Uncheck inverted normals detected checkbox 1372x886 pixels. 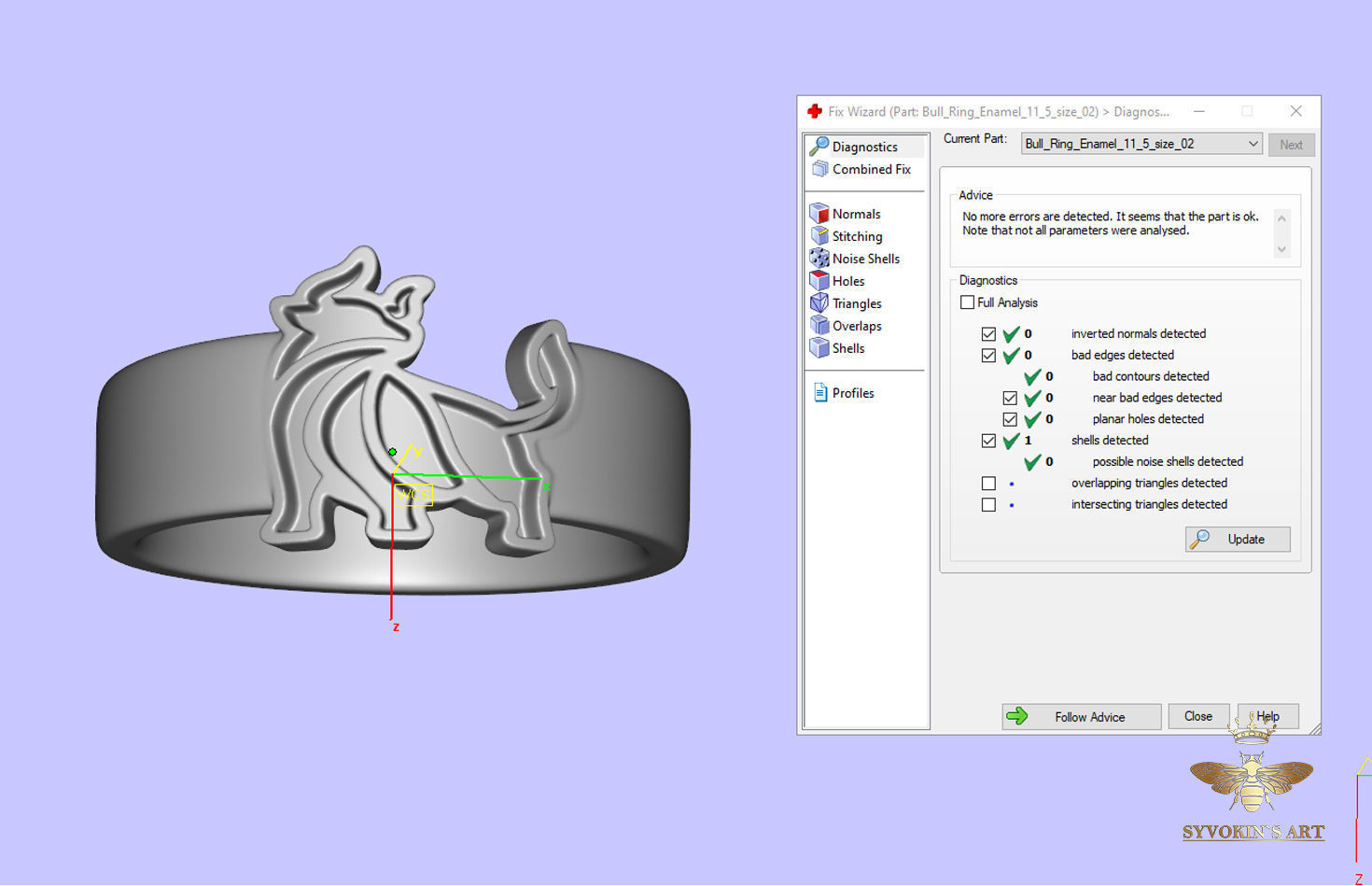tap(988, 333)
